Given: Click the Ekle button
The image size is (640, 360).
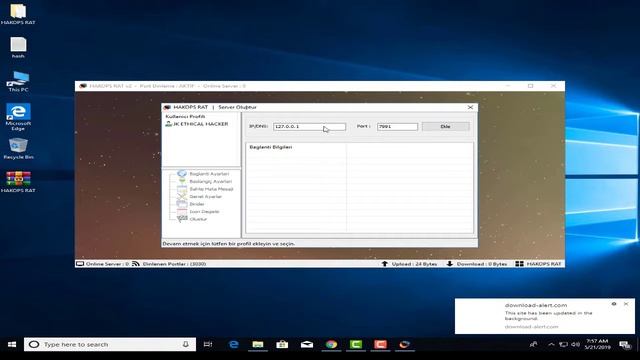Looking at the screenshot, I should click(x=445, y=127).
